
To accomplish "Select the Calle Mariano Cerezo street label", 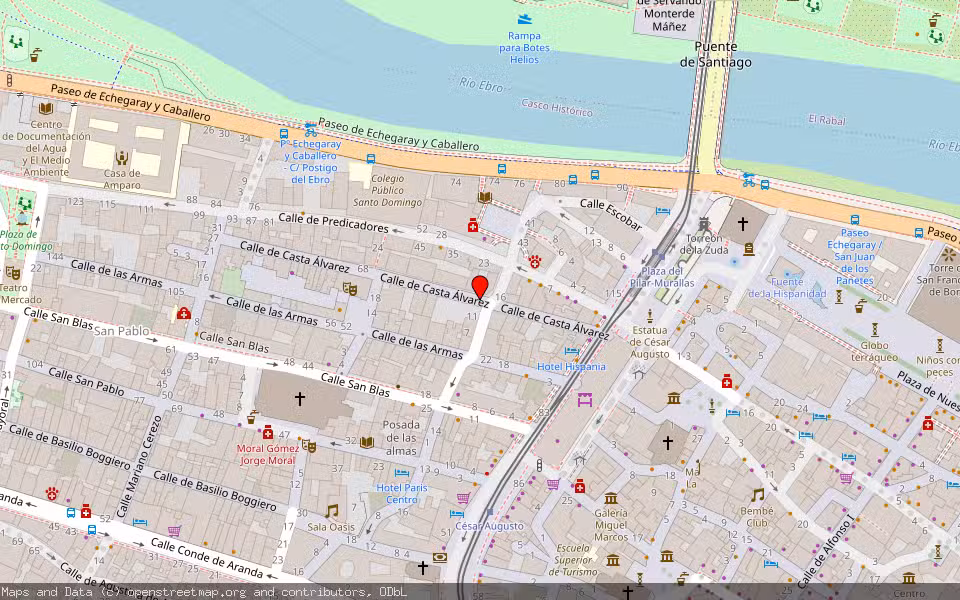I will tap(141, 467).
